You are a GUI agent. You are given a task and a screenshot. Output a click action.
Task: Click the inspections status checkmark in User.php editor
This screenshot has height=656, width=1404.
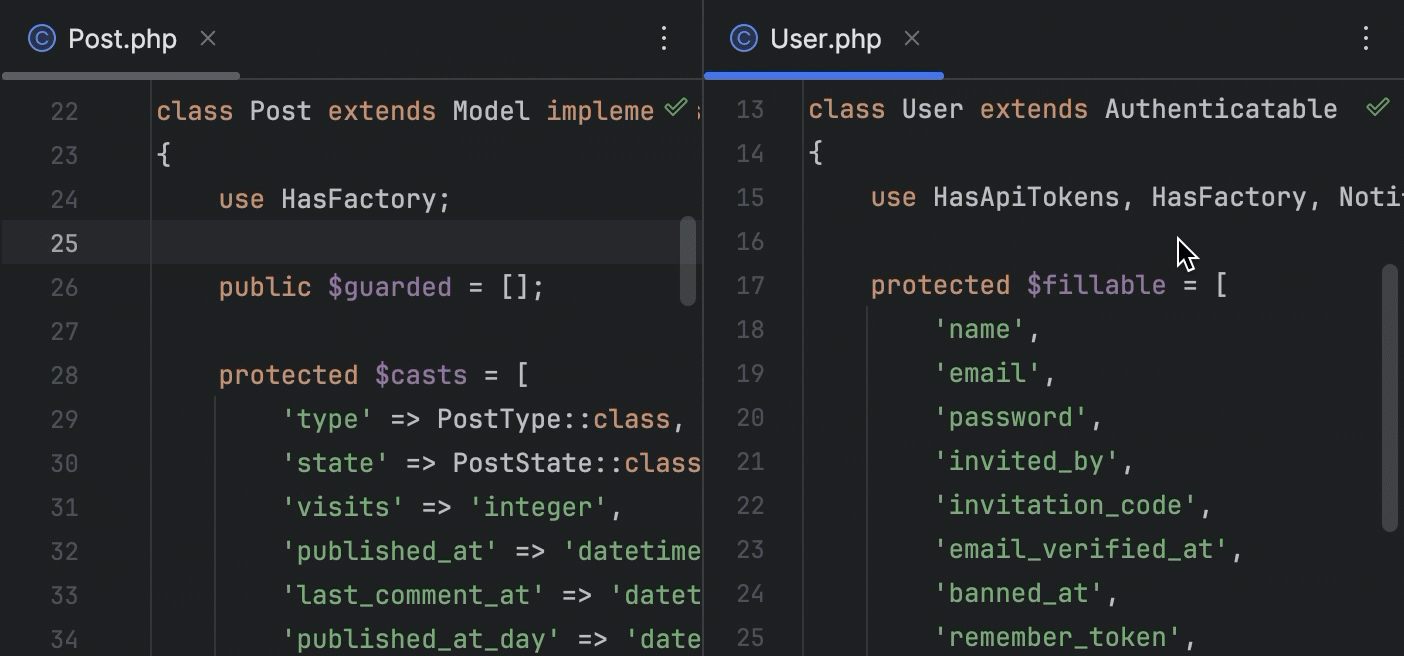coord(1380,105)
